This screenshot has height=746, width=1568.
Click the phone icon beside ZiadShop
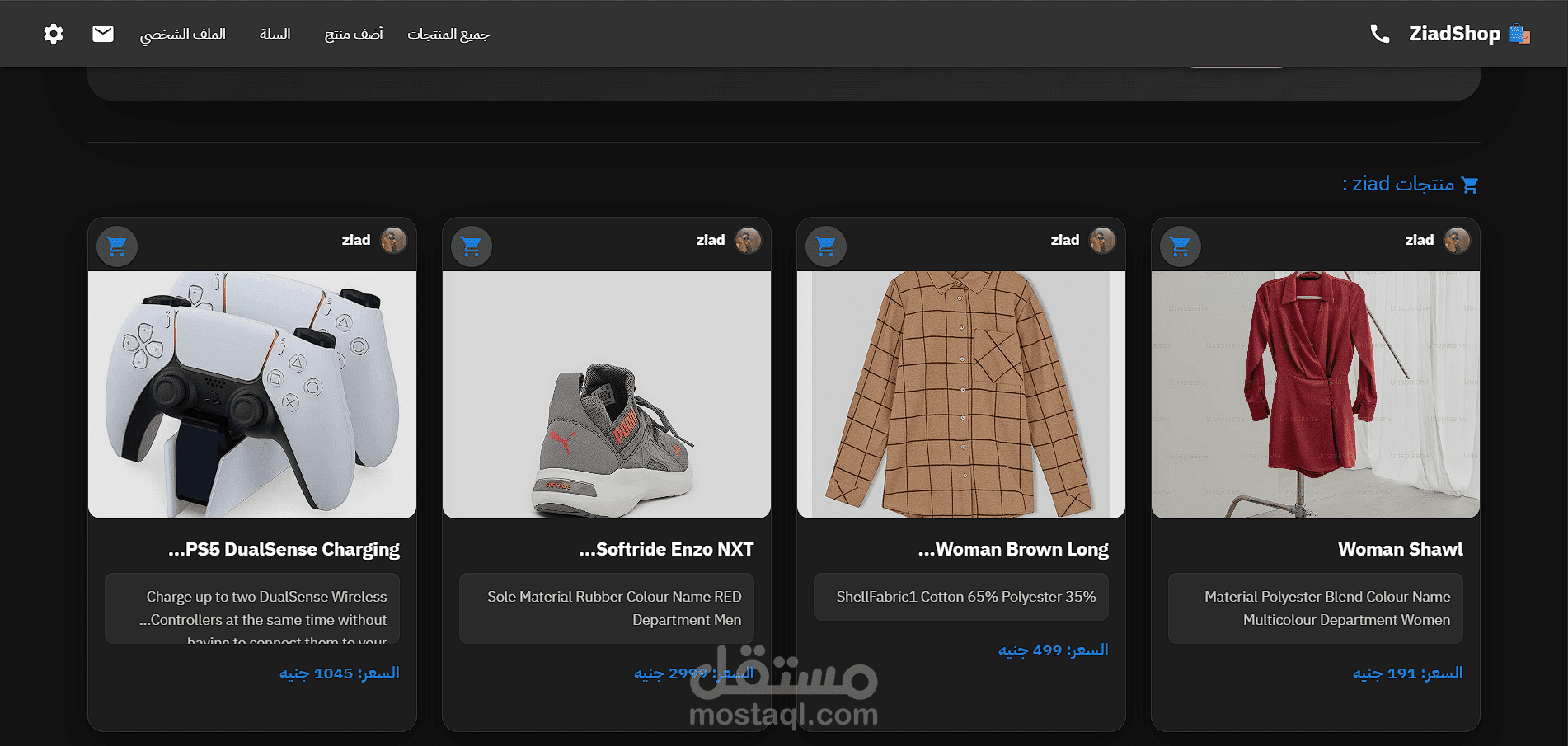1380,34
